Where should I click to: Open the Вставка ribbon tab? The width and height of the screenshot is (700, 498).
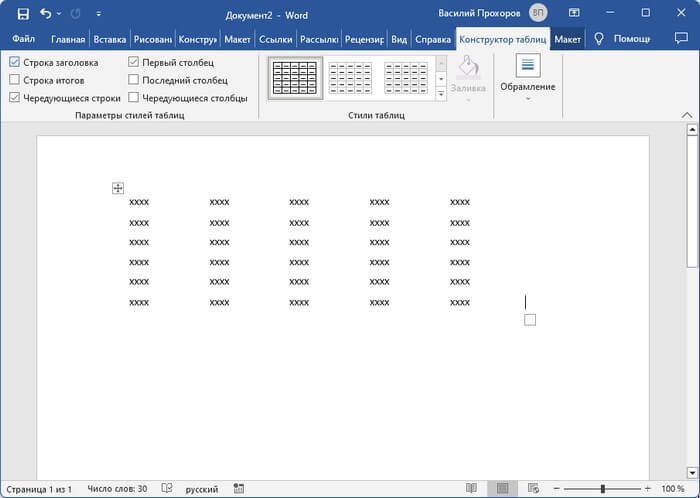pyautogui.click(x=109, y=39)
